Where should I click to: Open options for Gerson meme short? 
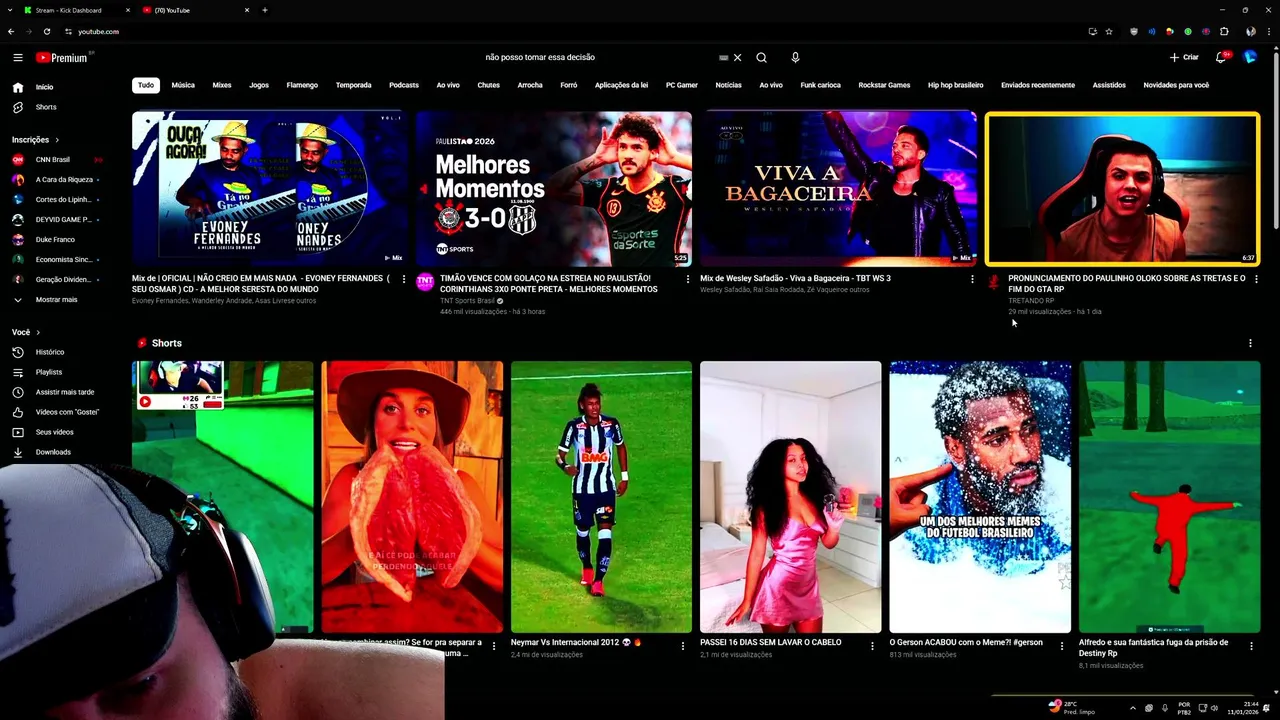pos(1062,646)
